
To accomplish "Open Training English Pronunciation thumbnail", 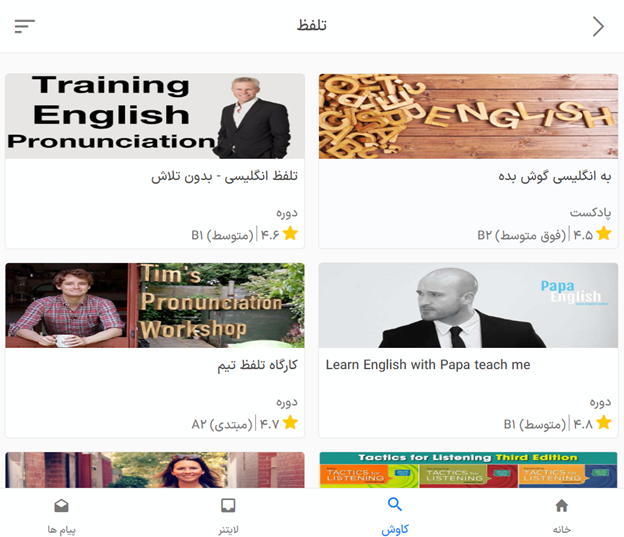I will coord(155,116).
